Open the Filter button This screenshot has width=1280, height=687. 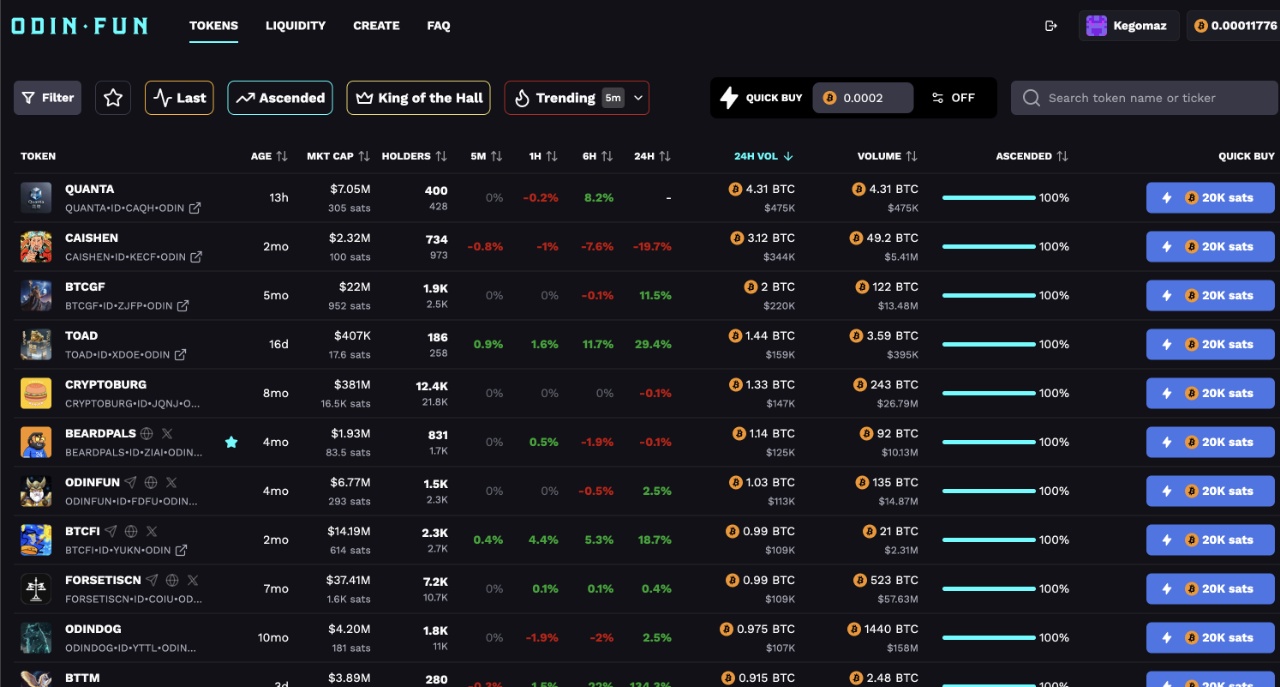pyautogui.click(x=47, y=98)
